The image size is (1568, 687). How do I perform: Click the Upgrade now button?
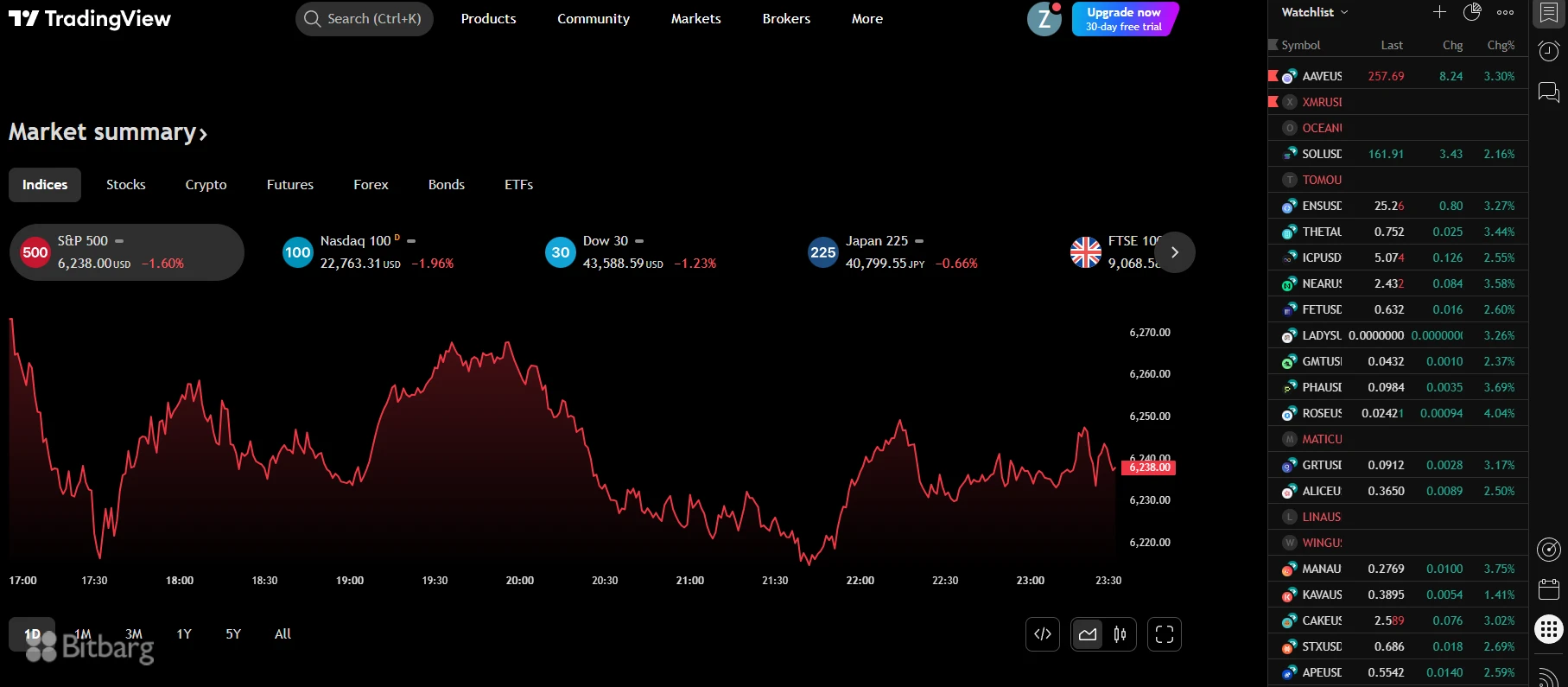pos(1123,19)
